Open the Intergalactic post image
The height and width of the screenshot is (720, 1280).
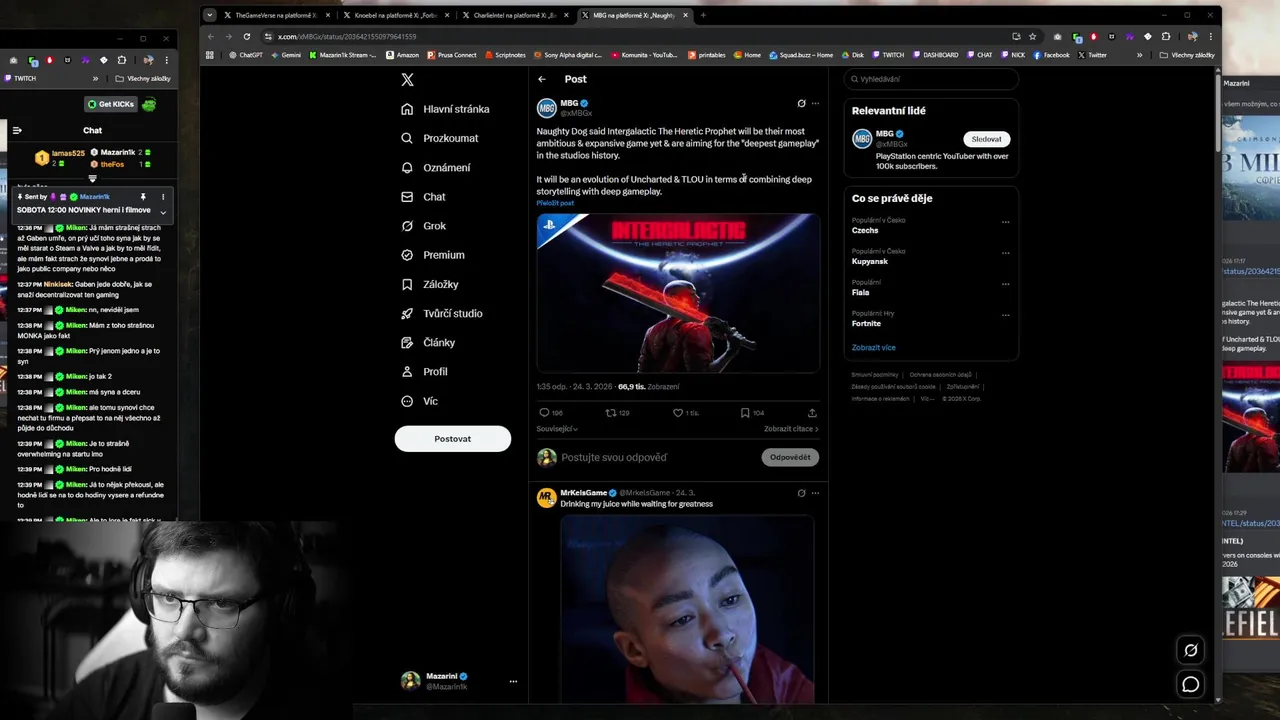678,292
